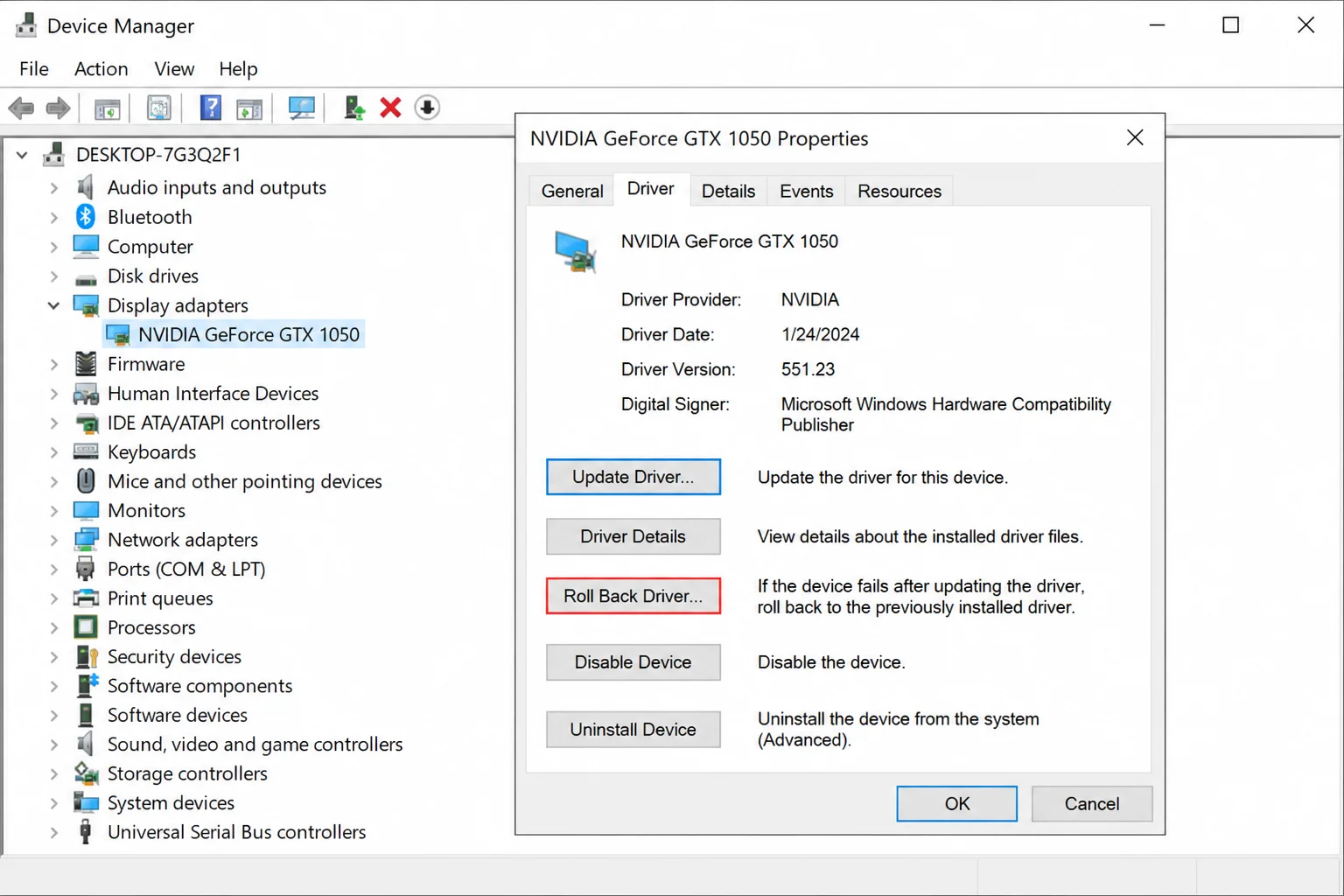Open the Help menu
The width and height of the screenshot is (1344, 896).
238,68
